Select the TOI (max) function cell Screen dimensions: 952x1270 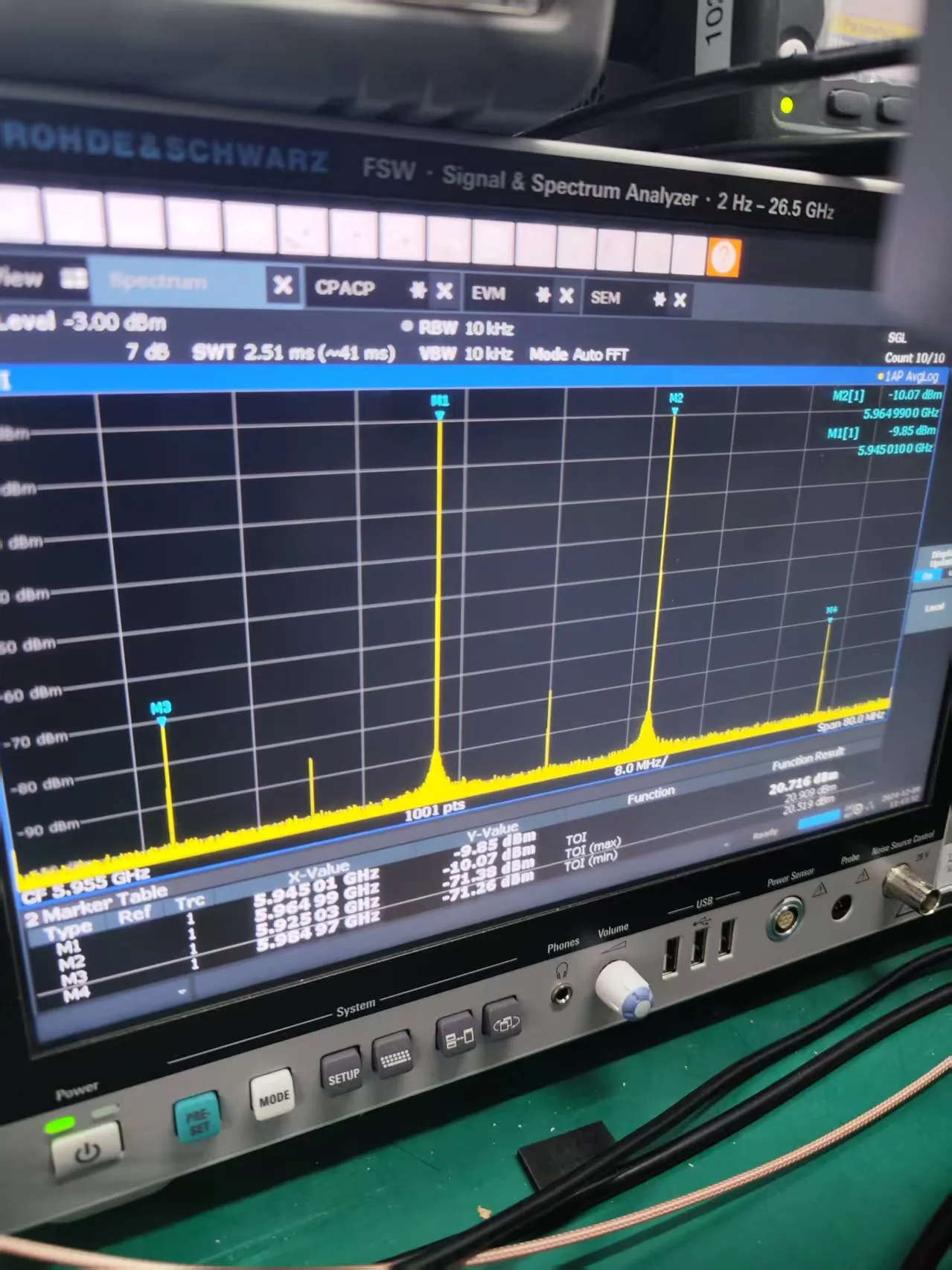[592, 847]
